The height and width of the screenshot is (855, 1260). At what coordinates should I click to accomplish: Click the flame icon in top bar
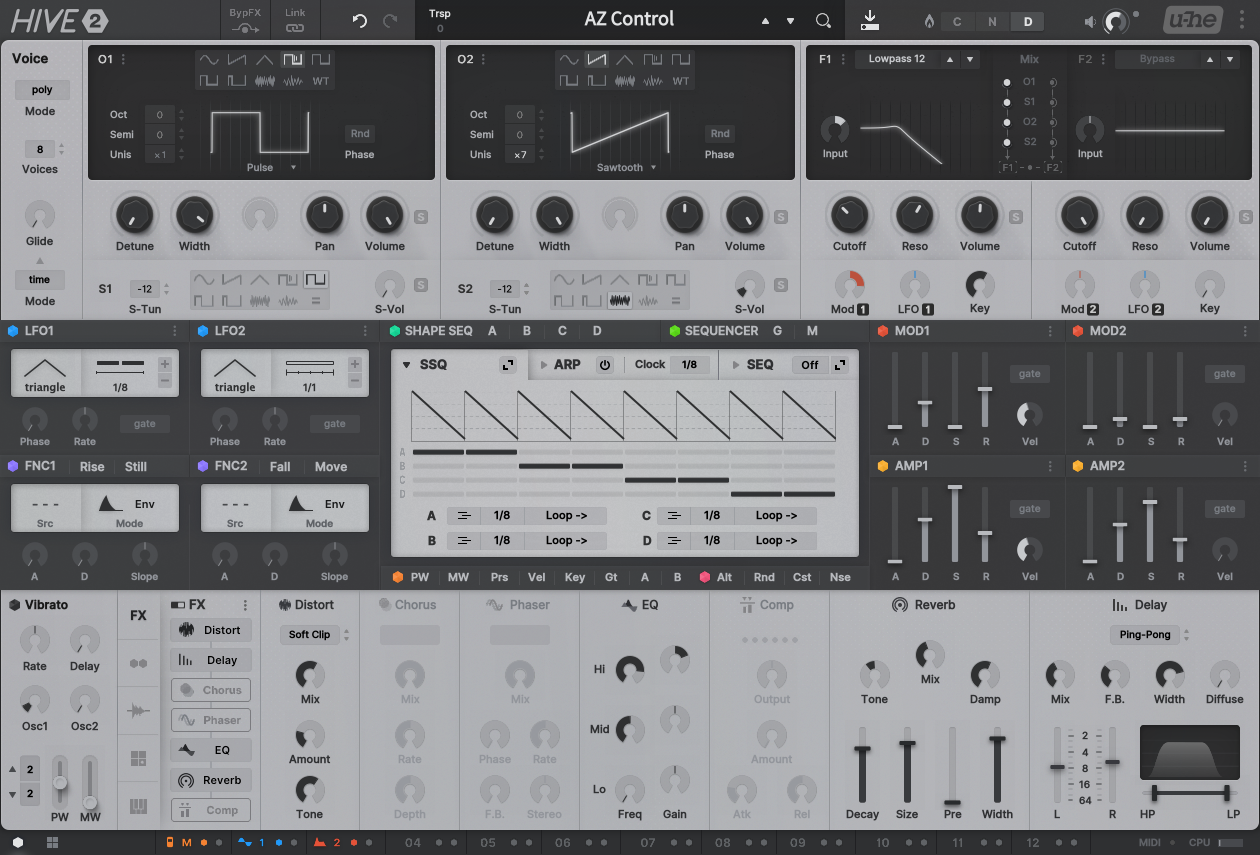[929, 22]
